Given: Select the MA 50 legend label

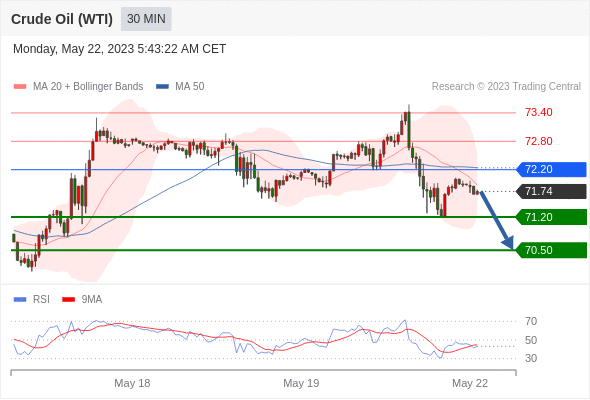Looking at the screenshot, I should [x=190, y=87].
